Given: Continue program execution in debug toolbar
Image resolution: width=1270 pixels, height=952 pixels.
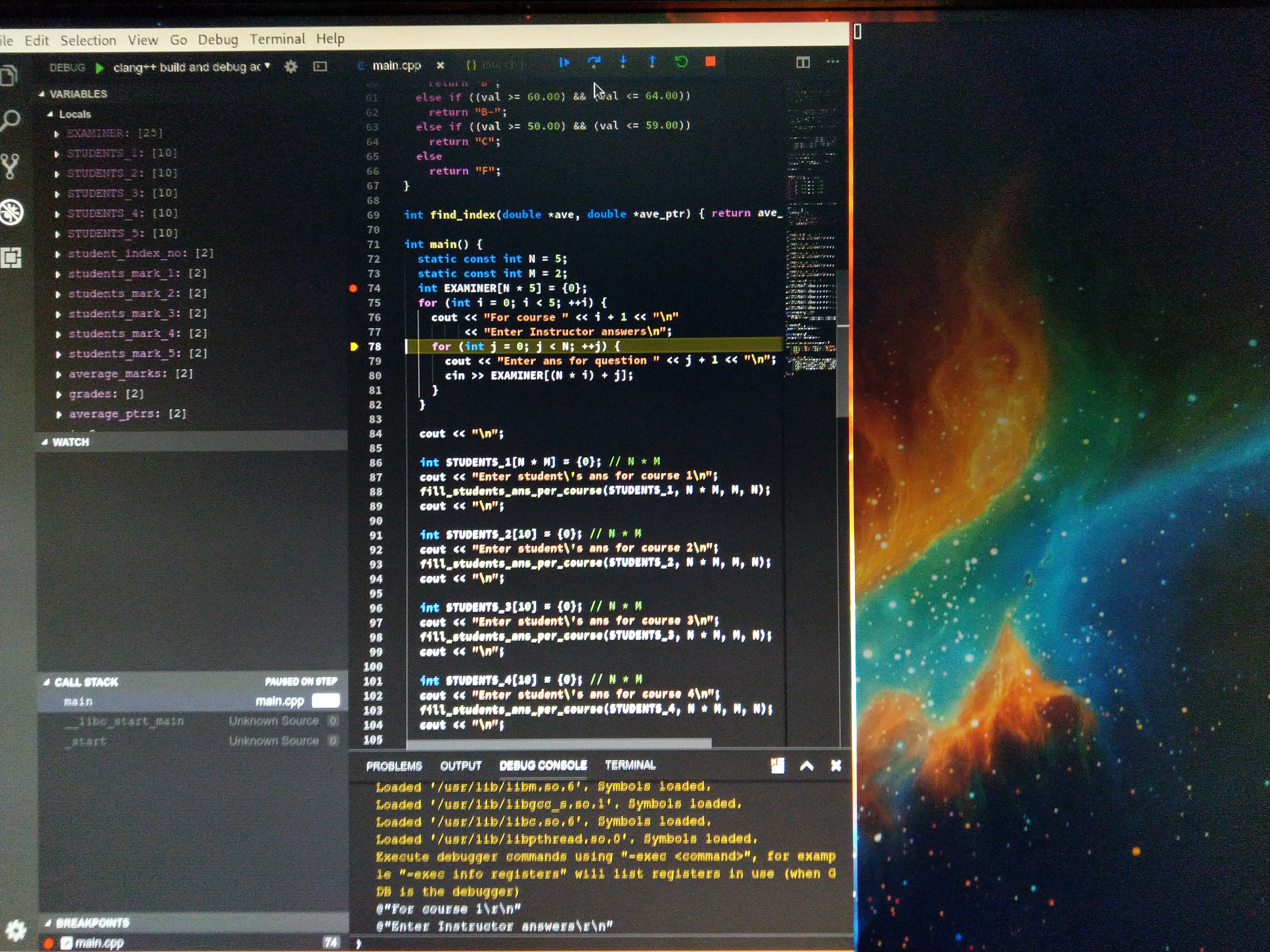Looking at the screenshot, I should 564,63.
